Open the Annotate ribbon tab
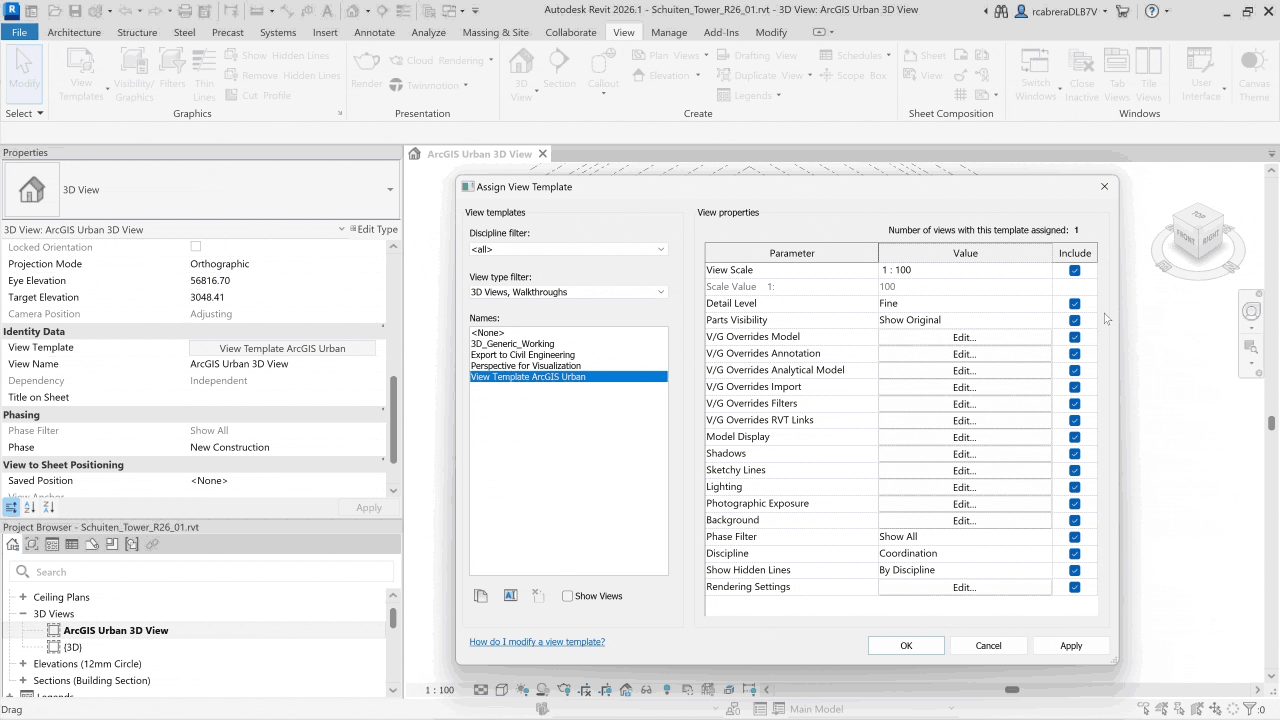 click(x=375, y=32)
